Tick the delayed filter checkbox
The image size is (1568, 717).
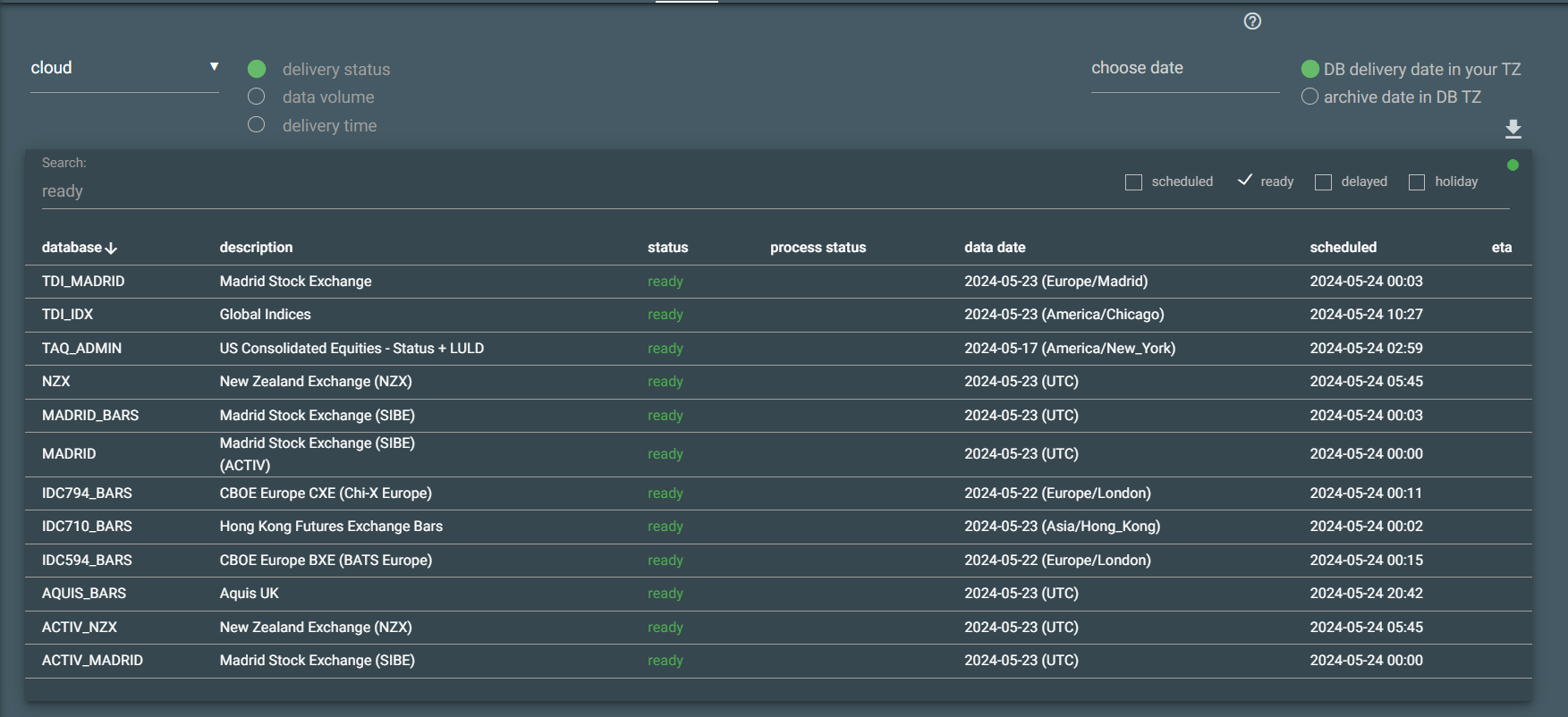click(1323, 182)
